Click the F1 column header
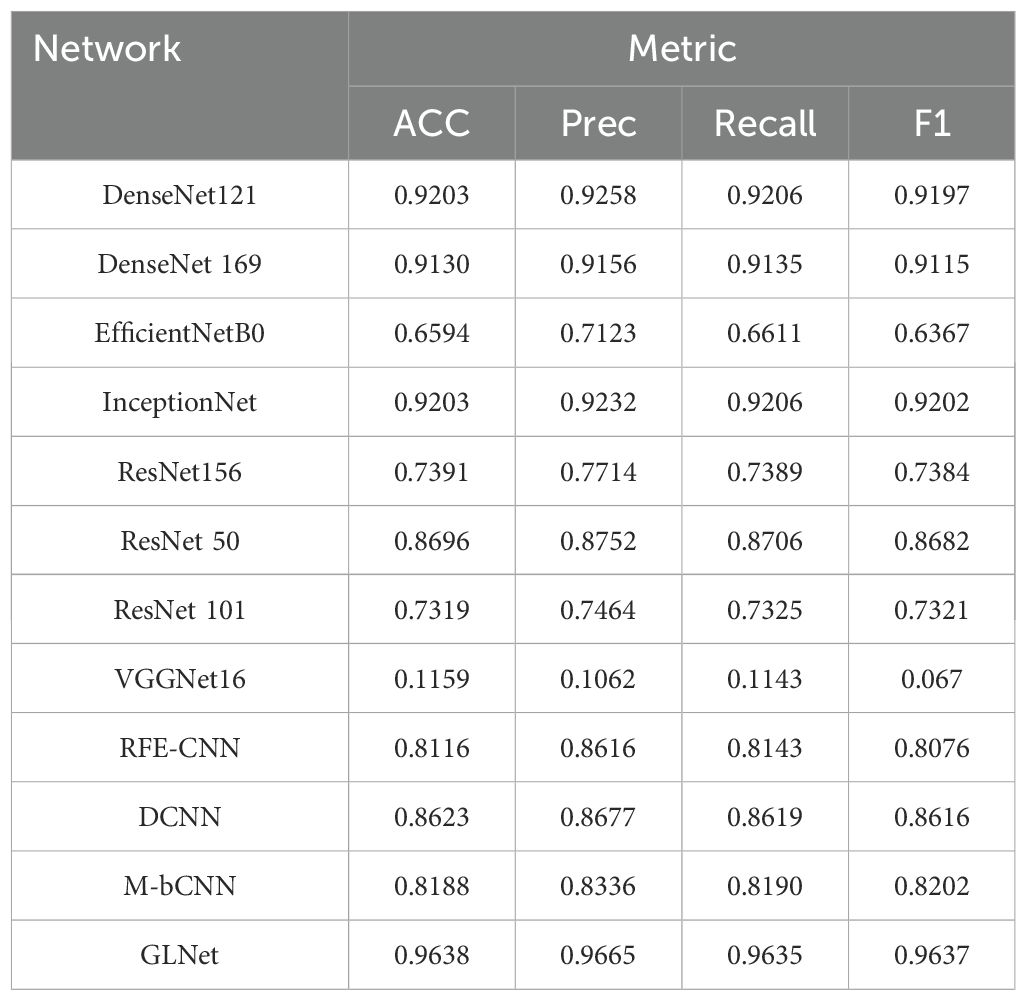The height and width of the screenshot is (1000, 1026). coord(932,123)
